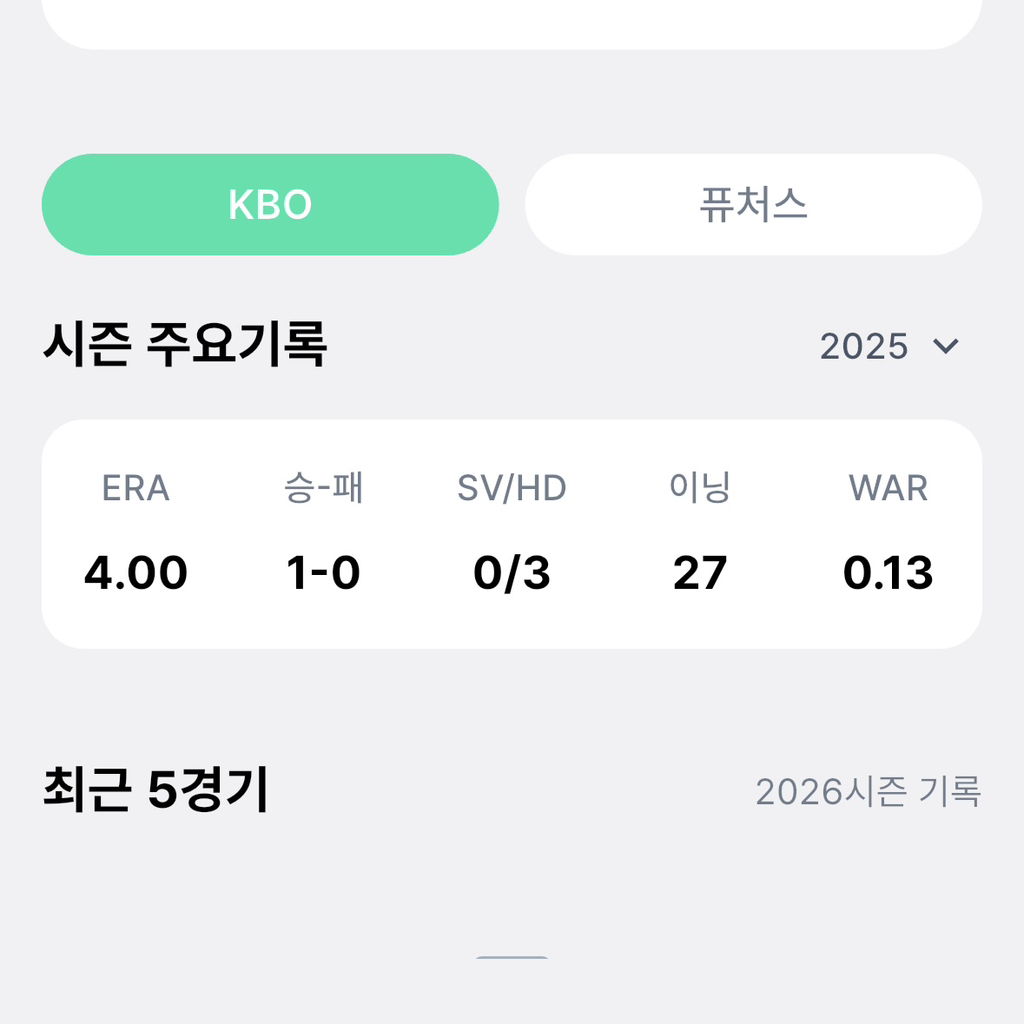
Task: Tap the 시즌 주요기록 section heading
Action: pyautogui.click(x=185, y=344)
